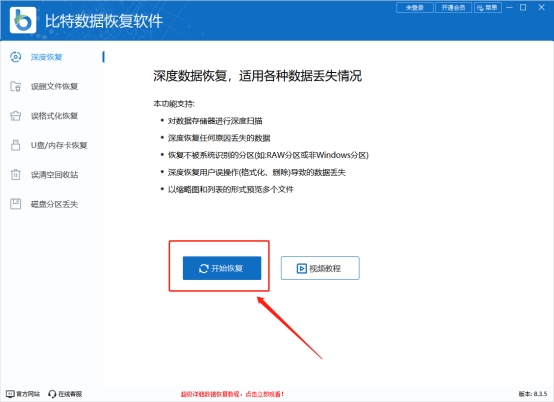Image resolution: width=554 pixels, height=402 pixels.
Task: Open the 误格式化恢复 sidebar tab
Action: point(53,116)
